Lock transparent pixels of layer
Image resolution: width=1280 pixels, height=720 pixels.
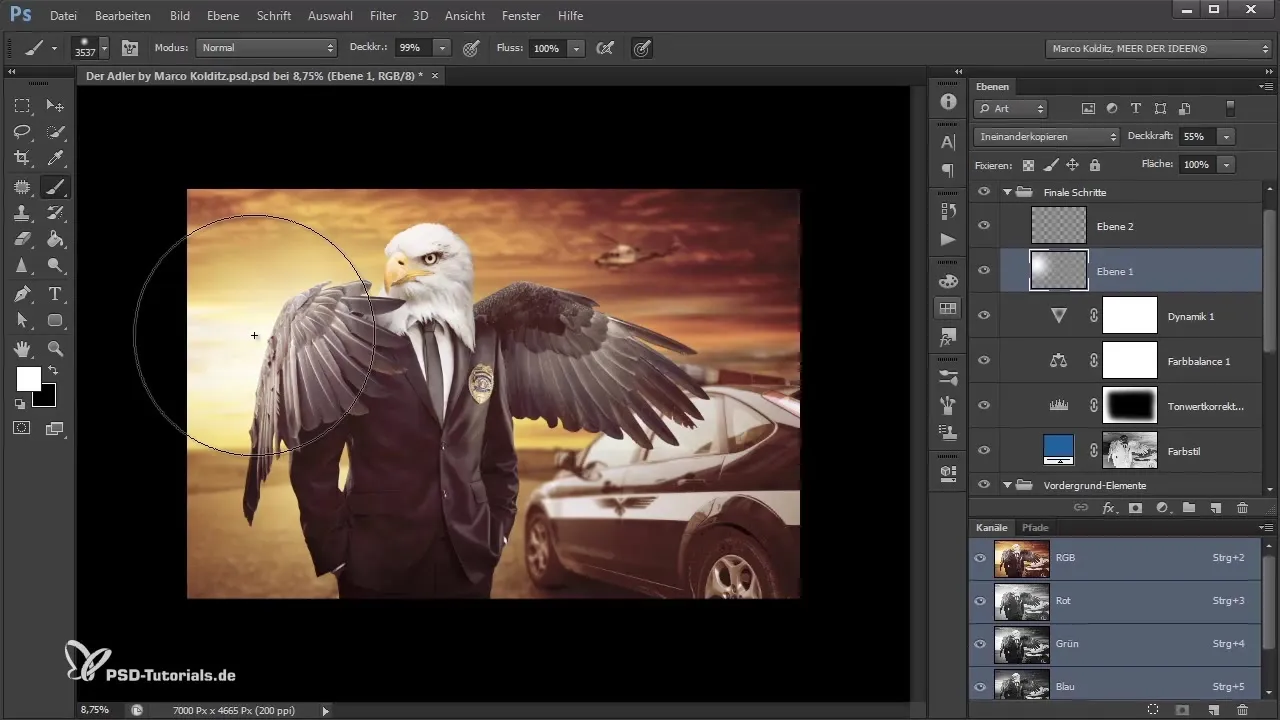[1028, 165]
